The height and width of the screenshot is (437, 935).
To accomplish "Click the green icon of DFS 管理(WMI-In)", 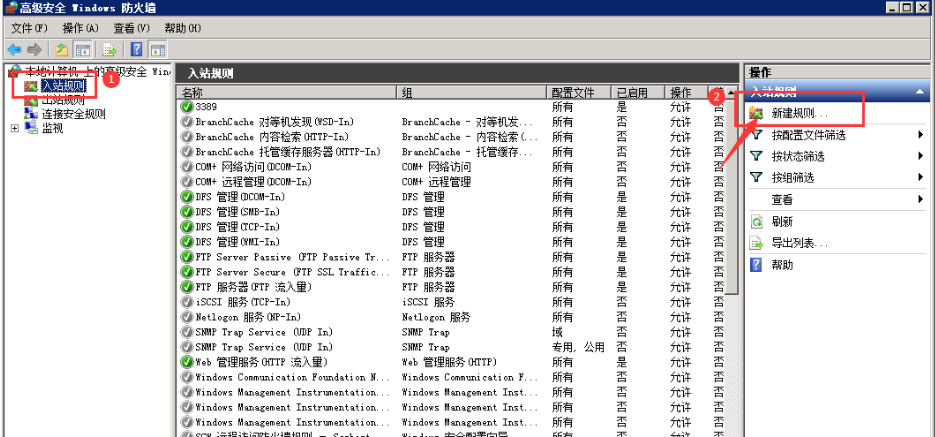I will [x=187, y=241].
